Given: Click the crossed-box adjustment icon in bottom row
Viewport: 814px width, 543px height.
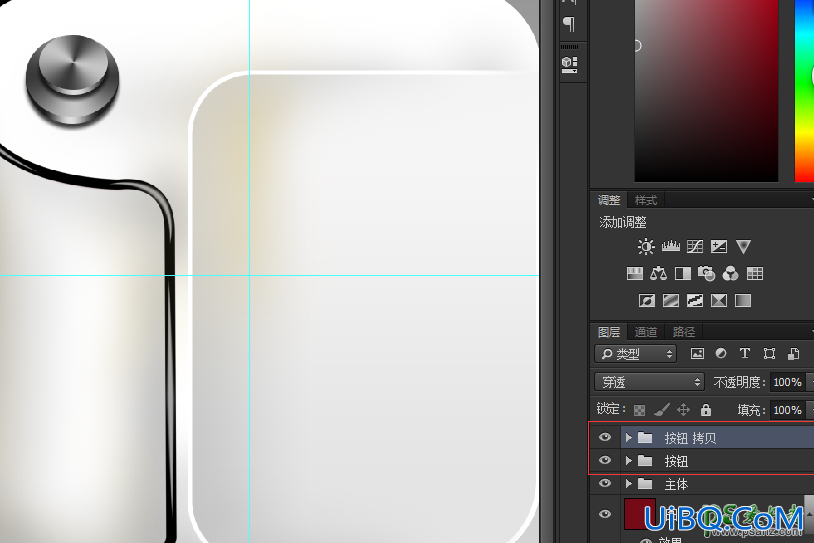Looking at the screenshot, I should [719, 301].
